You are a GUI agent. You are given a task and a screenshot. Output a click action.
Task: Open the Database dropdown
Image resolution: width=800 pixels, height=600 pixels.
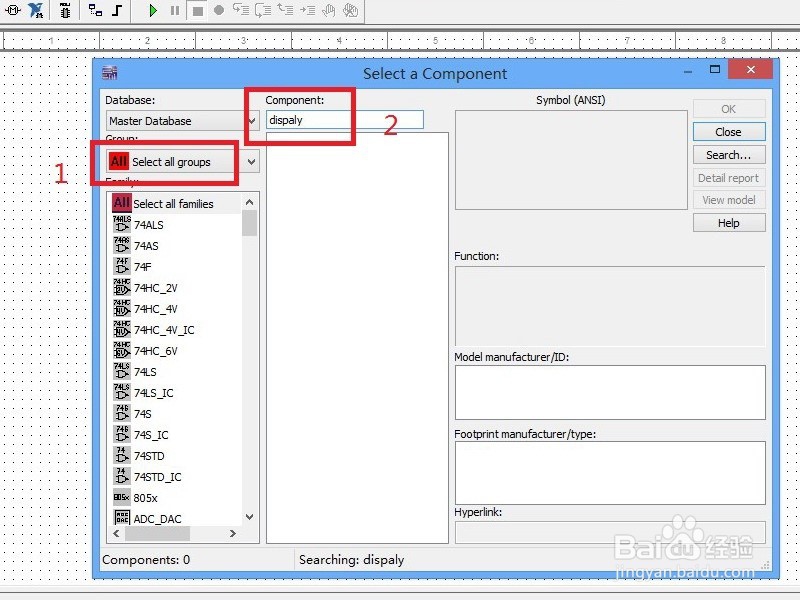[x=252, y=121]
